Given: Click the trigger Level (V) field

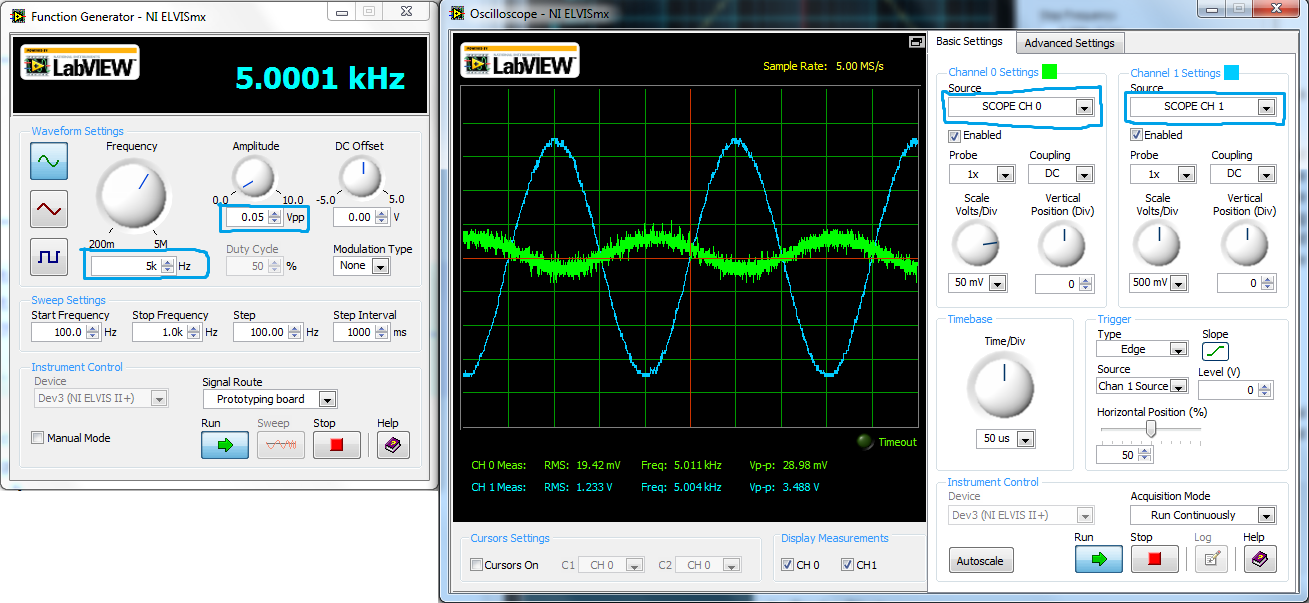Looking at the screenshot, I should [x=1228, y=391].
